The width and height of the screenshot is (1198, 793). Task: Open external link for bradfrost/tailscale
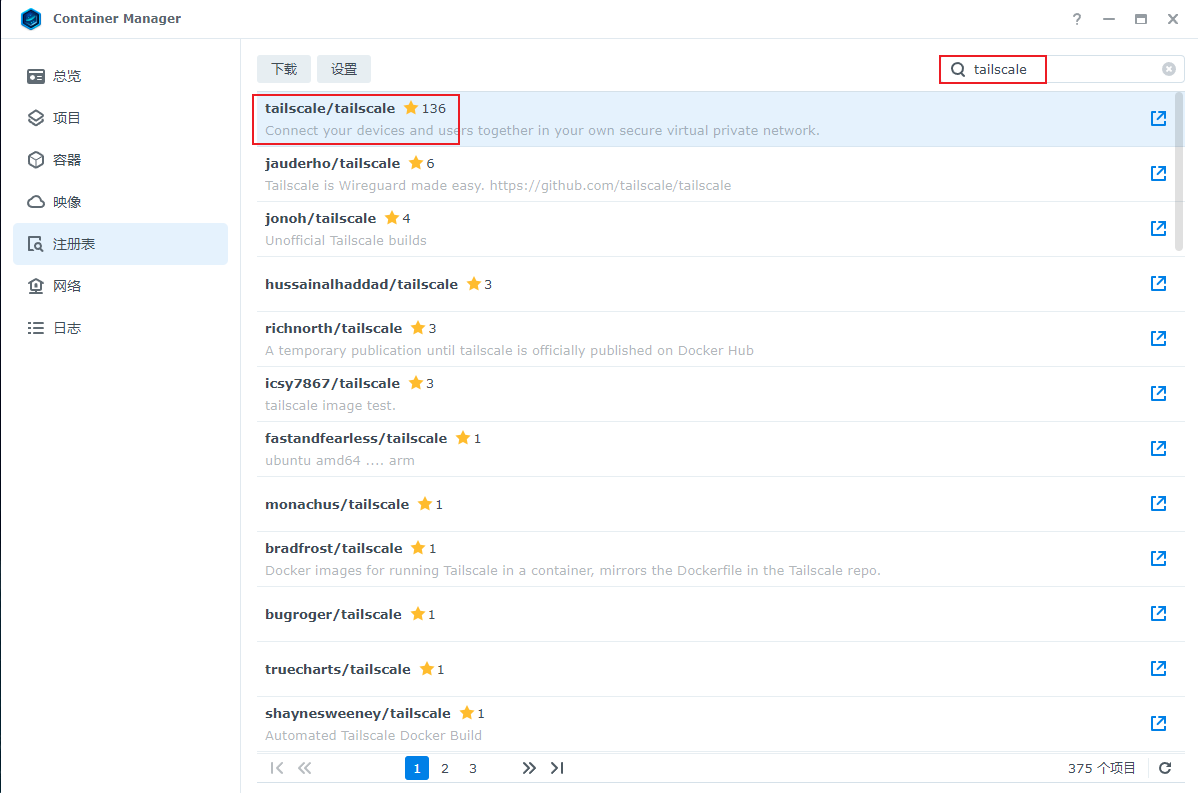(1158, 558)
